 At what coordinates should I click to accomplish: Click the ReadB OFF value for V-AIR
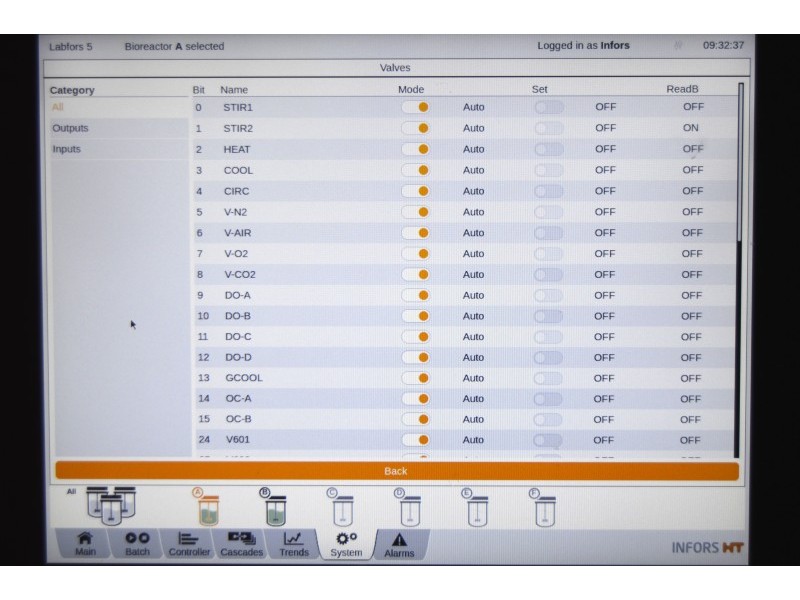[692, 233]
